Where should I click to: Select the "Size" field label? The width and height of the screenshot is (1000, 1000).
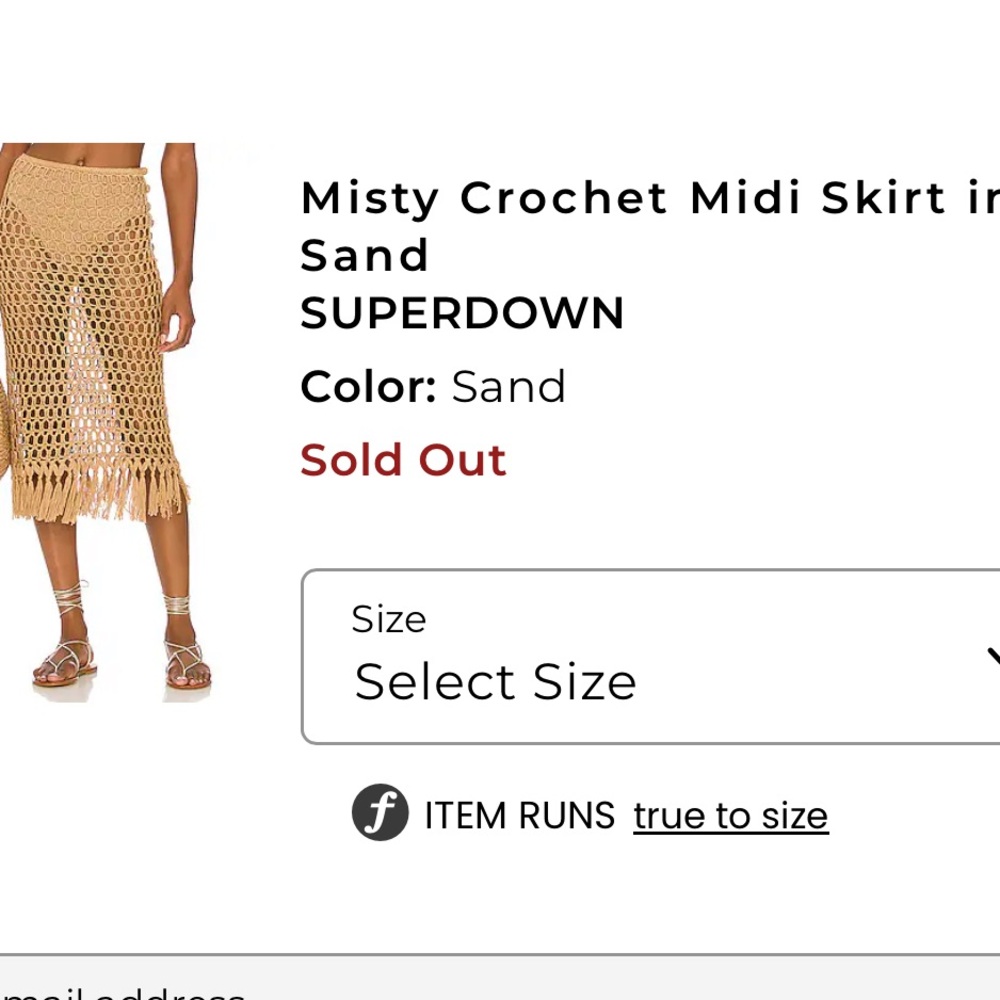[x=389, y=619]
